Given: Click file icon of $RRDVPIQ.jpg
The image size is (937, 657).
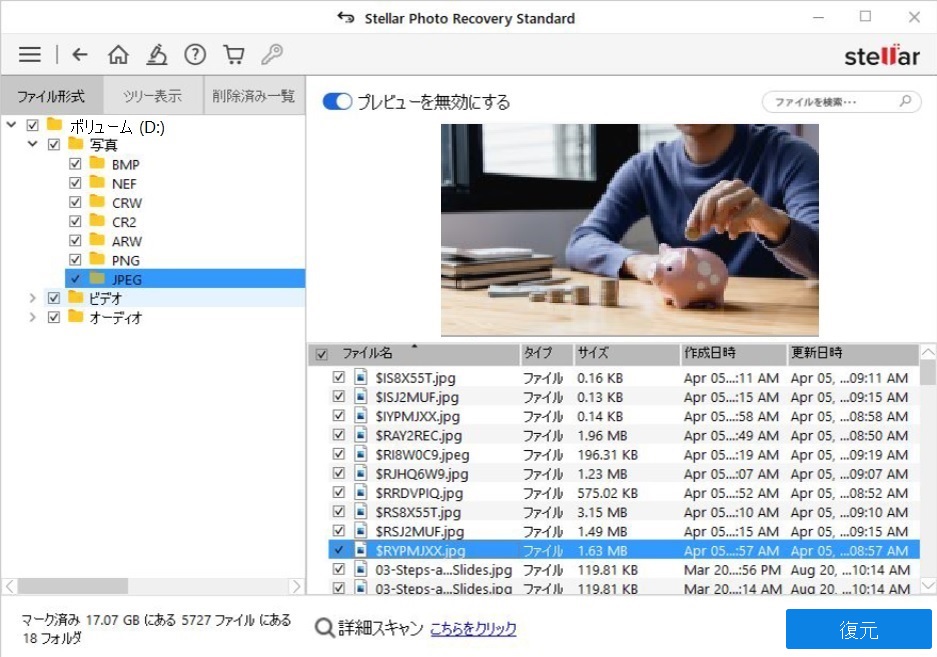Looking at the screenshot, I should (360, 492).
